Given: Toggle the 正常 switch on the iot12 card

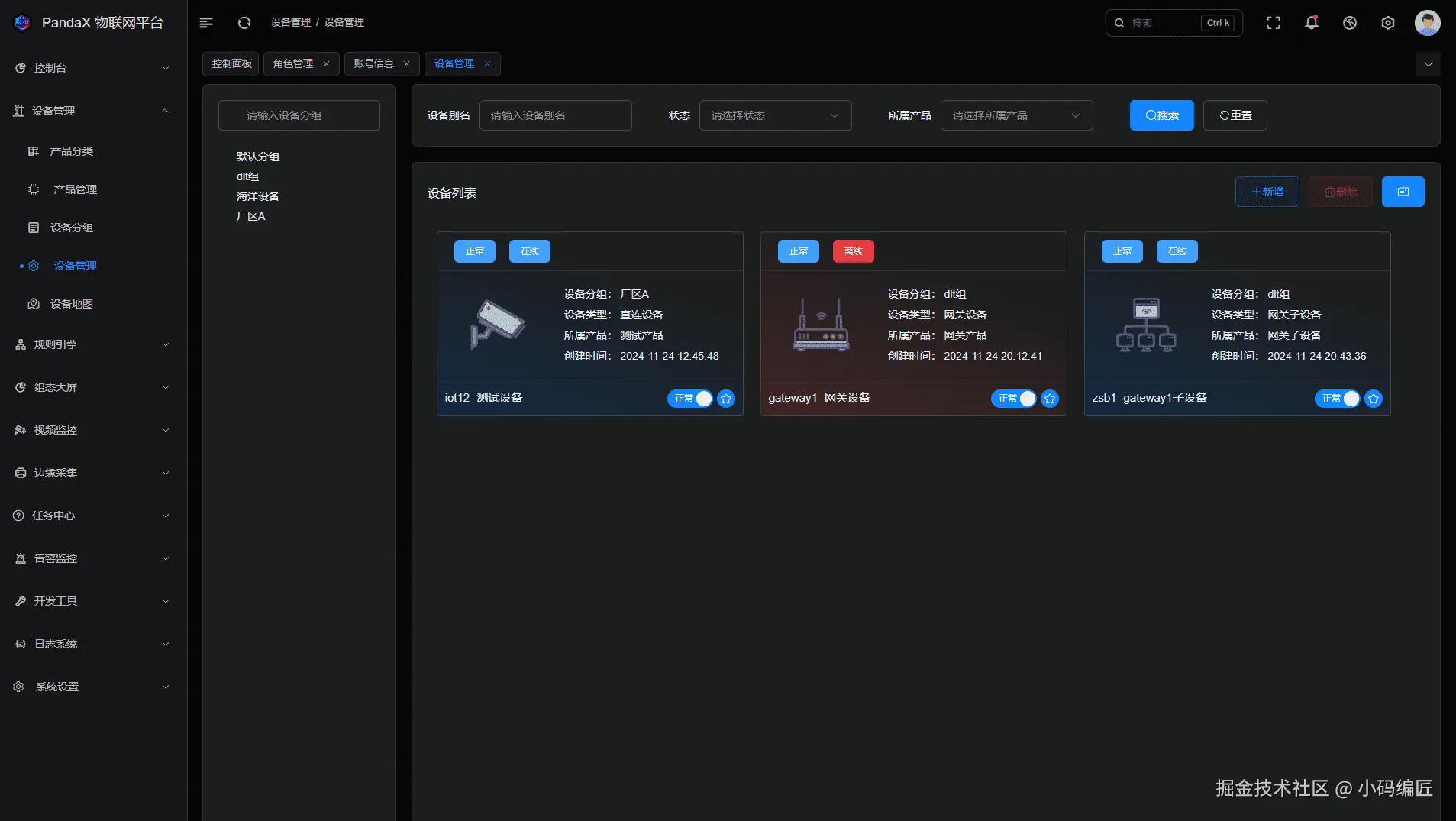Looking at the screenshot, I should tap(690, 399).
